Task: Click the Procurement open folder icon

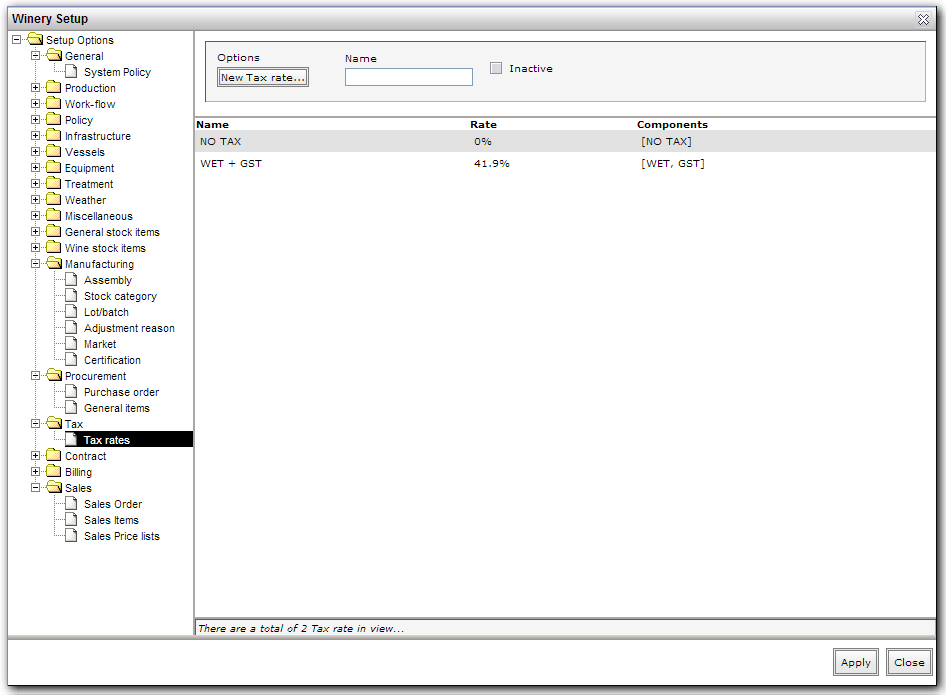Action: click(54, 375)
